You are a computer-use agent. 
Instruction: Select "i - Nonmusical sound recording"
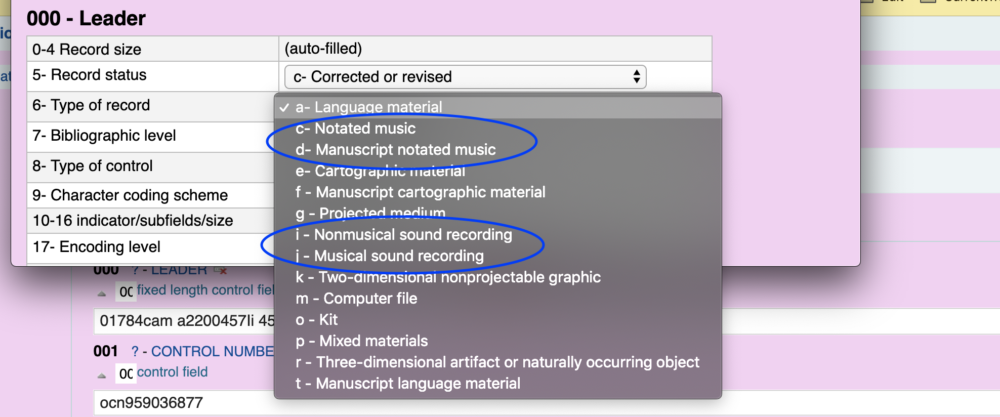click(404, 235)
